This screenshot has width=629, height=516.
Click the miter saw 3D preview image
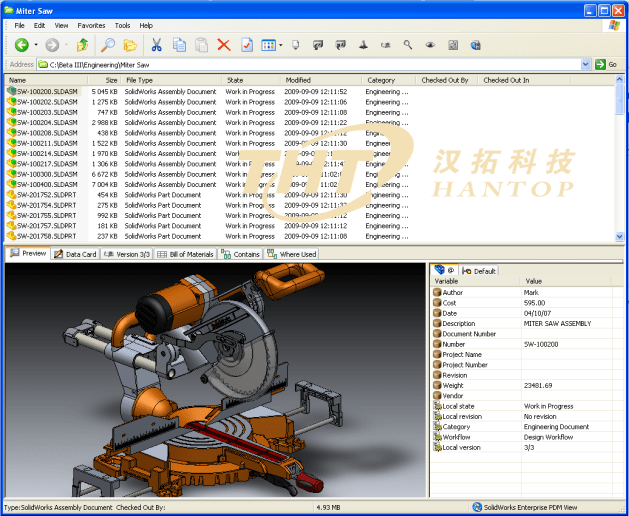point(215,380)
